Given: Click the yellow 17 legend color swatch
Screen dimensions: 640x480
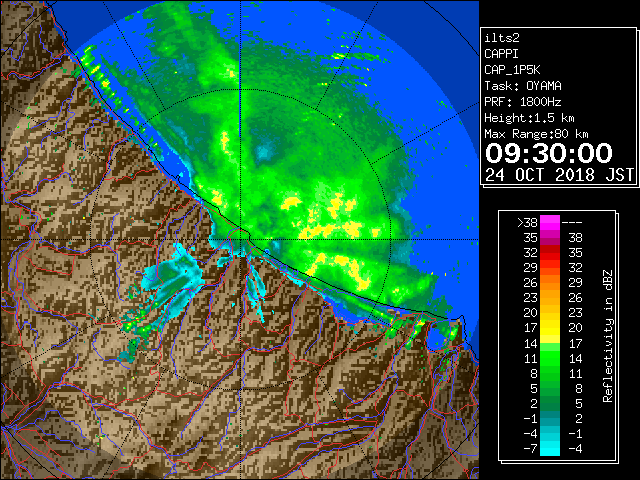Looking at the screenshot, I should tap(550, 328).
